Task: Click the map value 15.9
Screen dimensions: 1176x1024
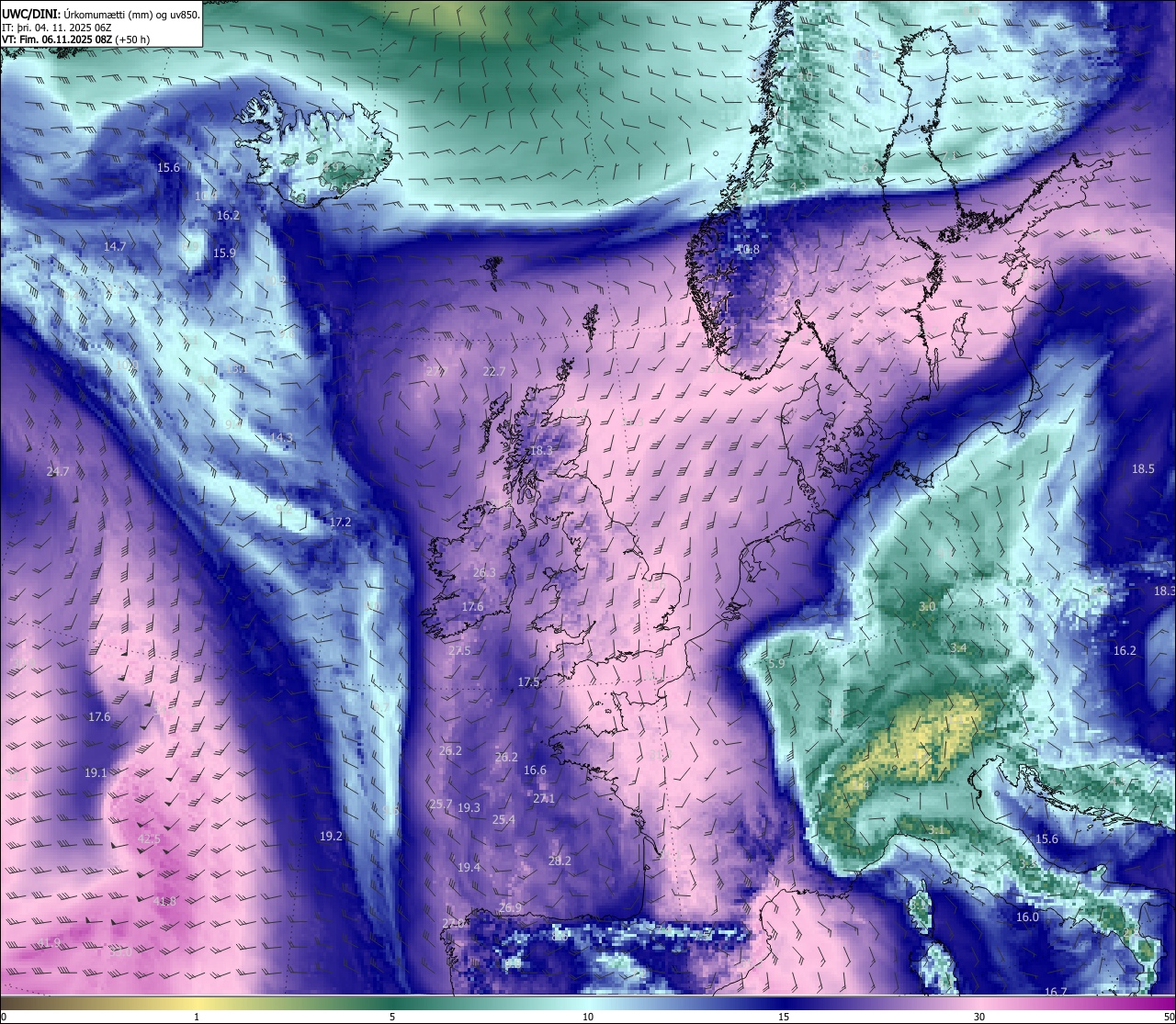Action: pos(224,253)
